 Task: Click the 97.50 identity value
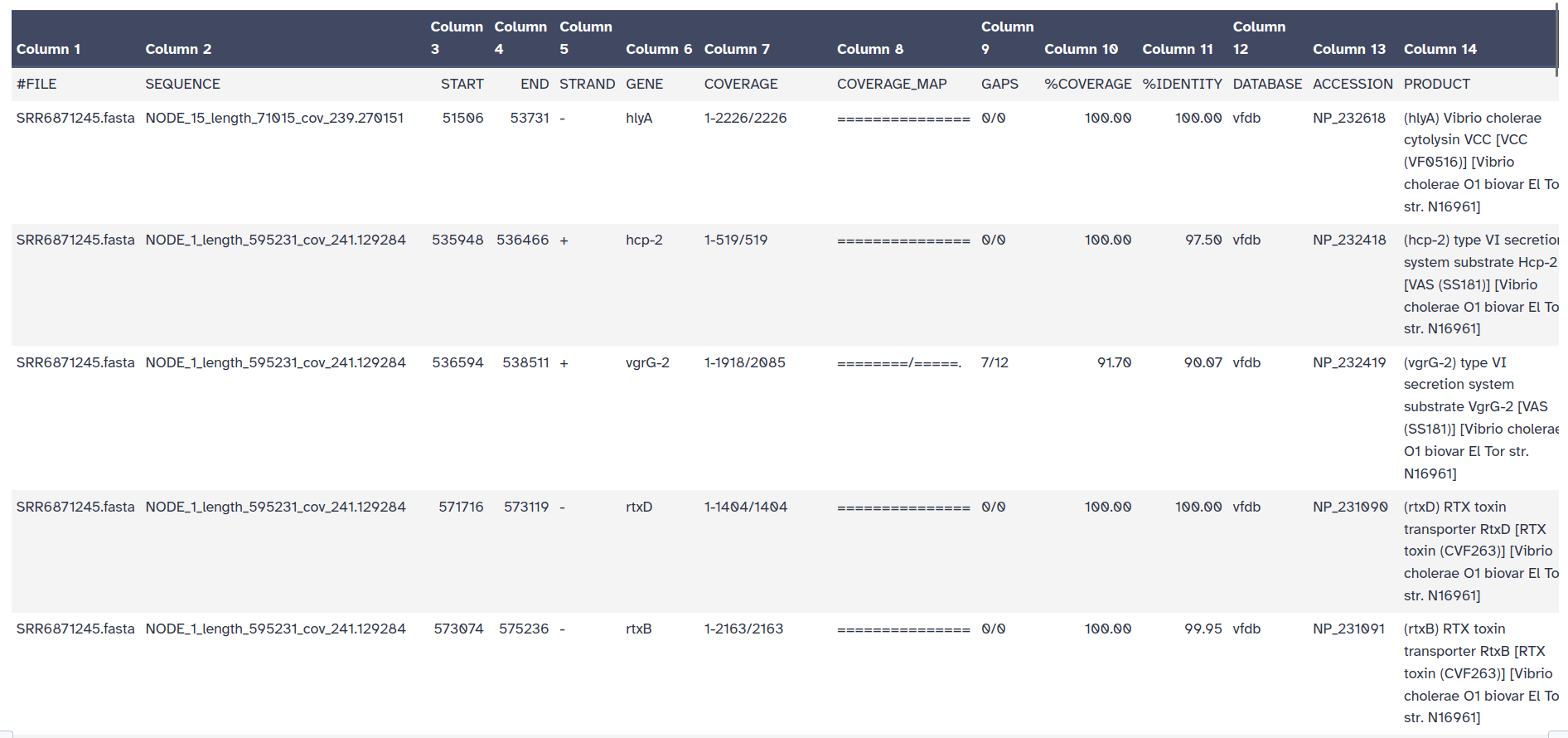click(1203, 240)
